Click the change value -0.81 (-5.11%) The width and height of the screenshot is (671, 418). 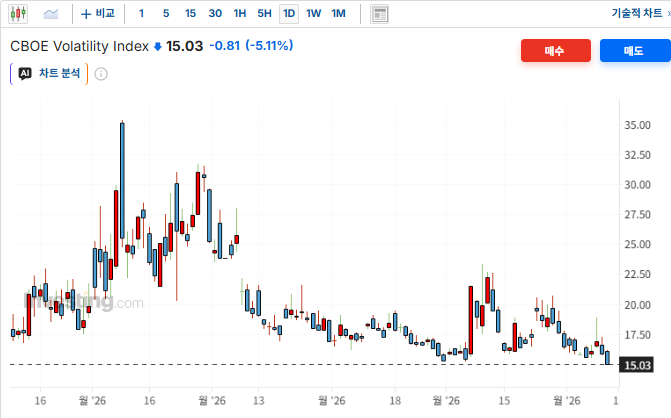click(x=251, y=45)
